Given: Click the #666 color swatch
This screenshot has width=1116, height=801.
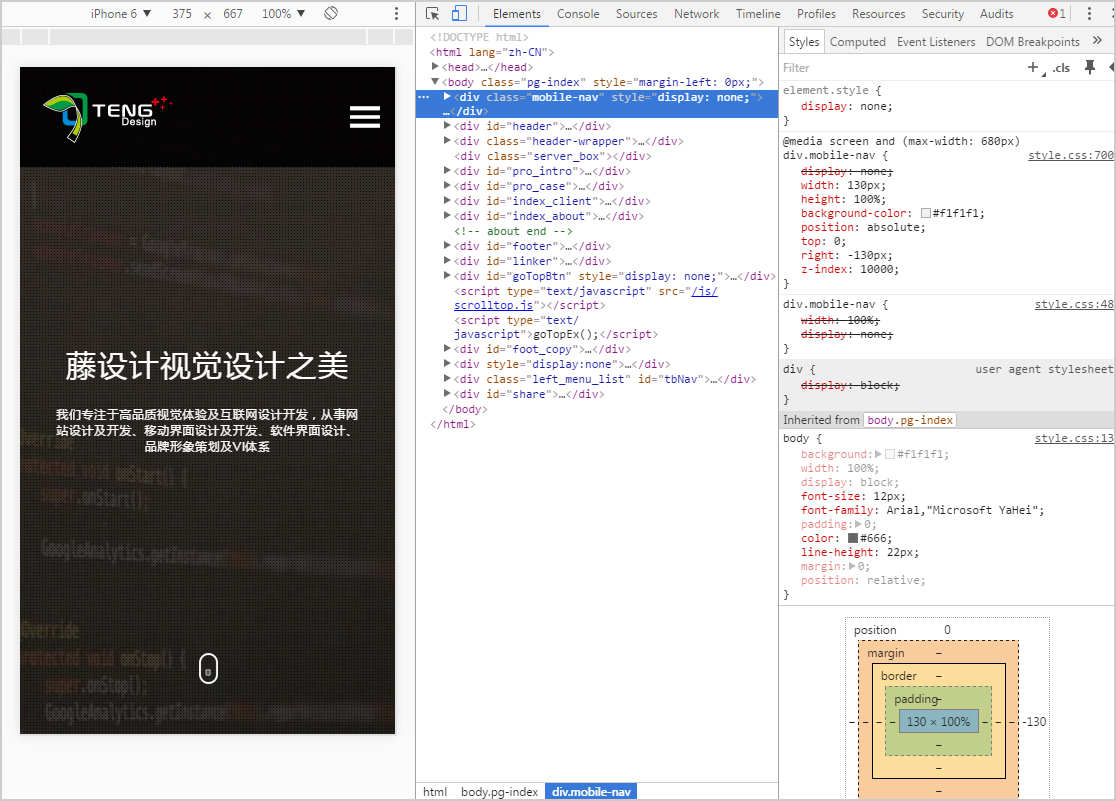Looking at the screenshot, I should click(852, 538).
